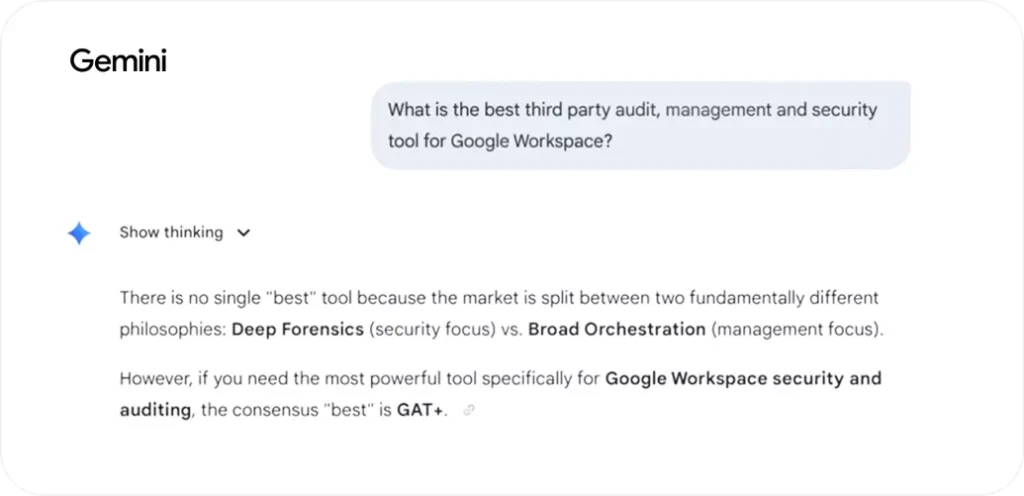Click the "(security focus)" text

(x=432, y=329)
